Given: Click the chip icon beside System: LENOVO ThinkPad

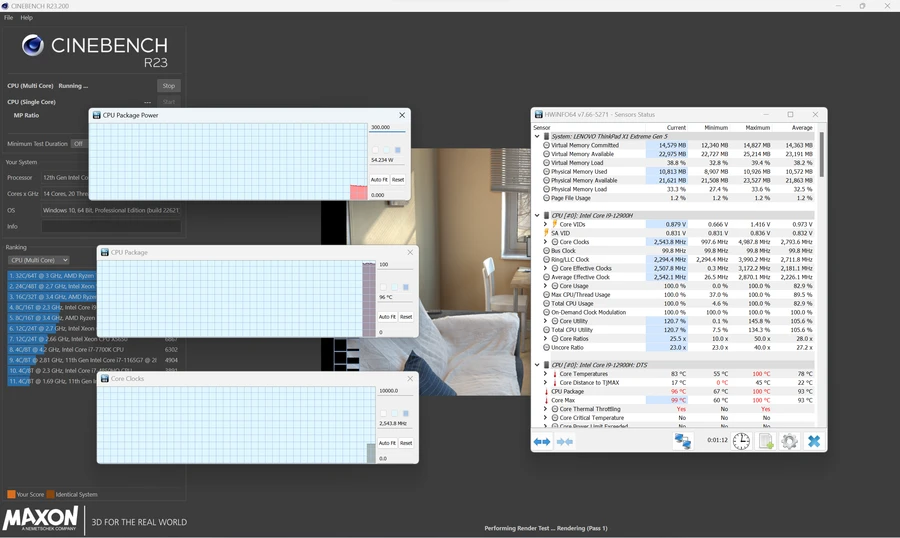Looking at the screenshot, I should tap(546, 137).
